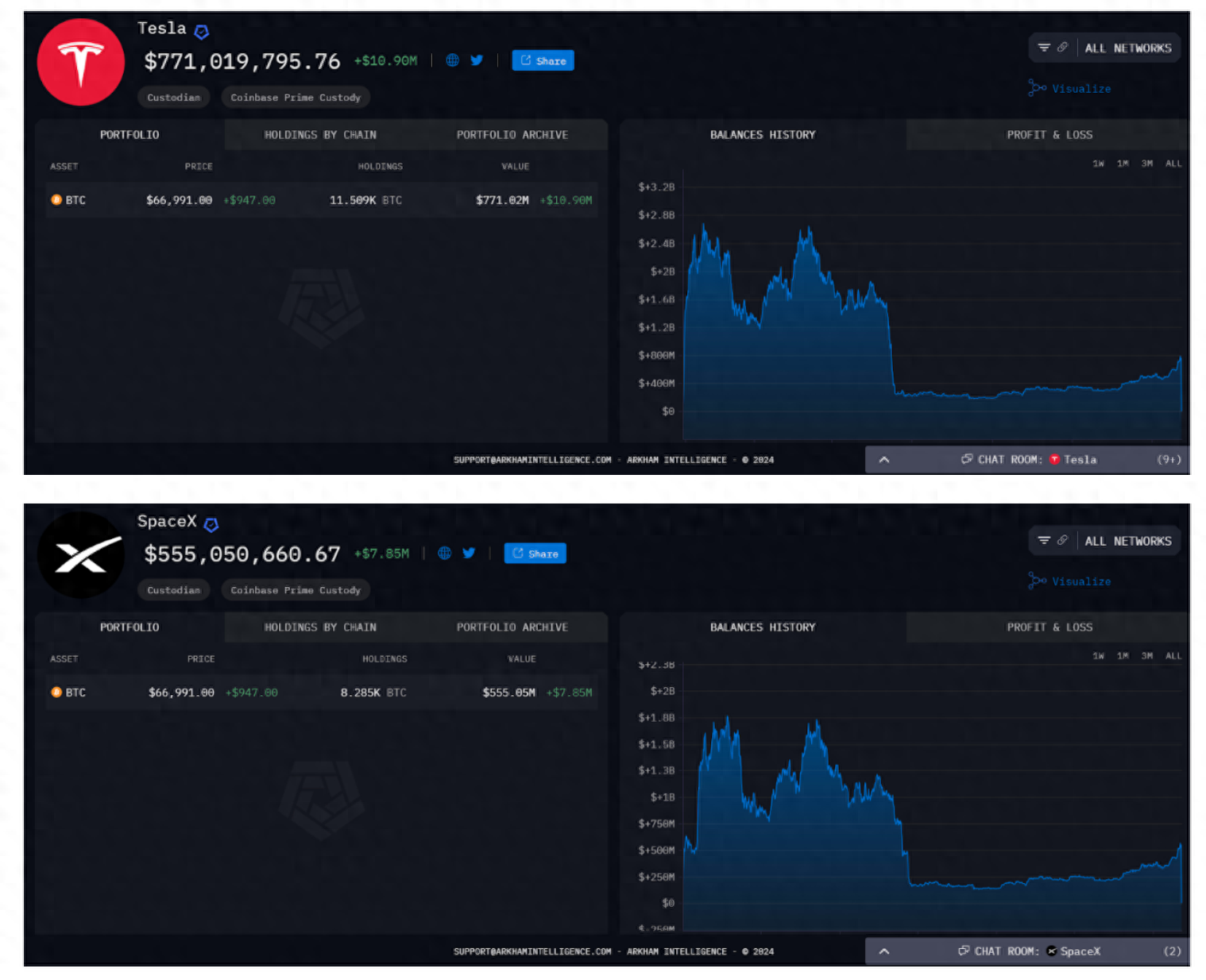Click SpaceX BTC value $555.05M
1206x980 pixels.
pyautogui.click(x=509, y=693)
